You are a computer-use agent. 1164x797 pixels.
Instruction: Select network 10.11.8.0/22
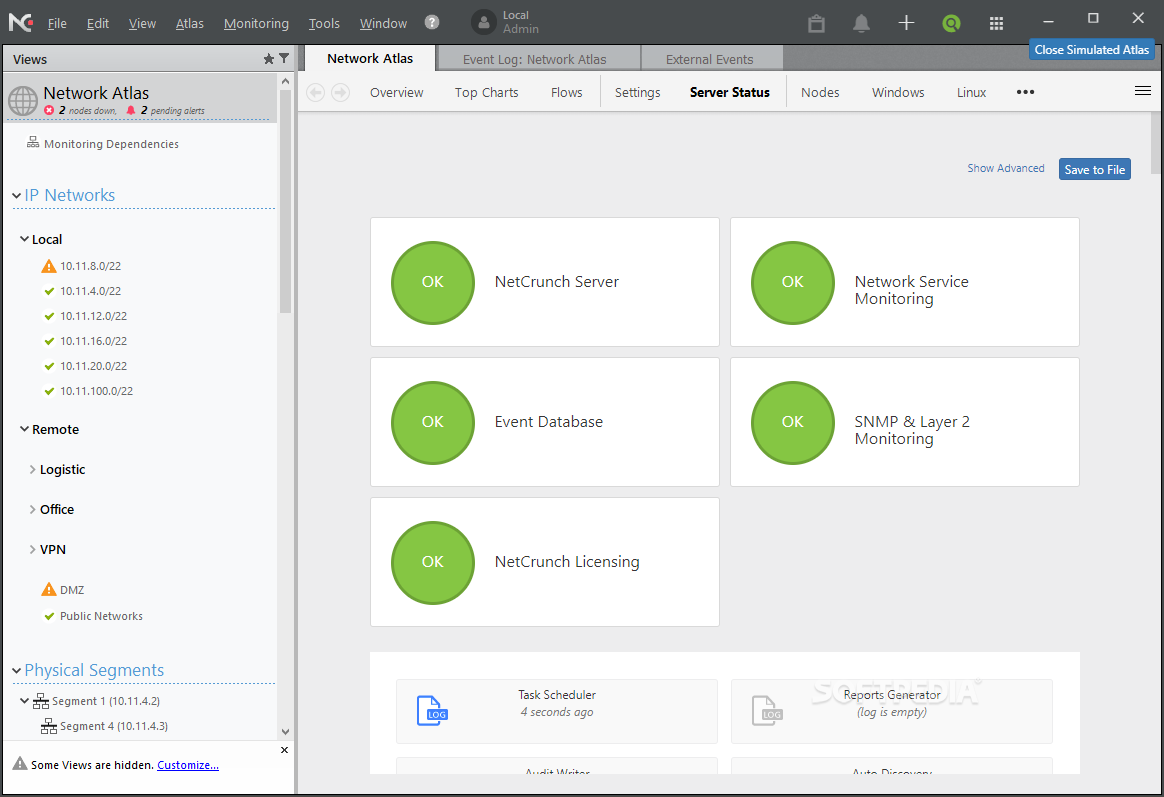[x=91, y=266]
